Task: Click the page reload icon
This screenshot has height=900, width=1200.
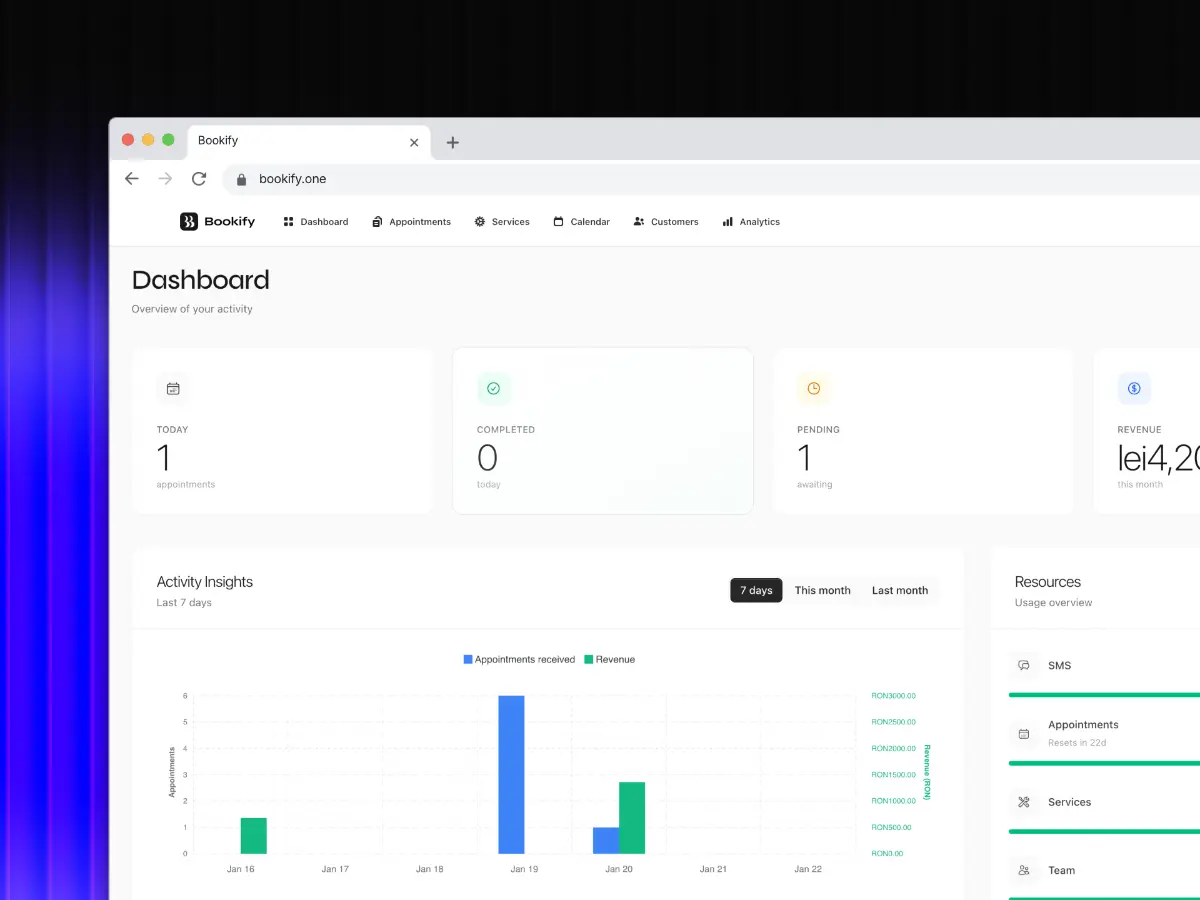Action: pos(198,178)
